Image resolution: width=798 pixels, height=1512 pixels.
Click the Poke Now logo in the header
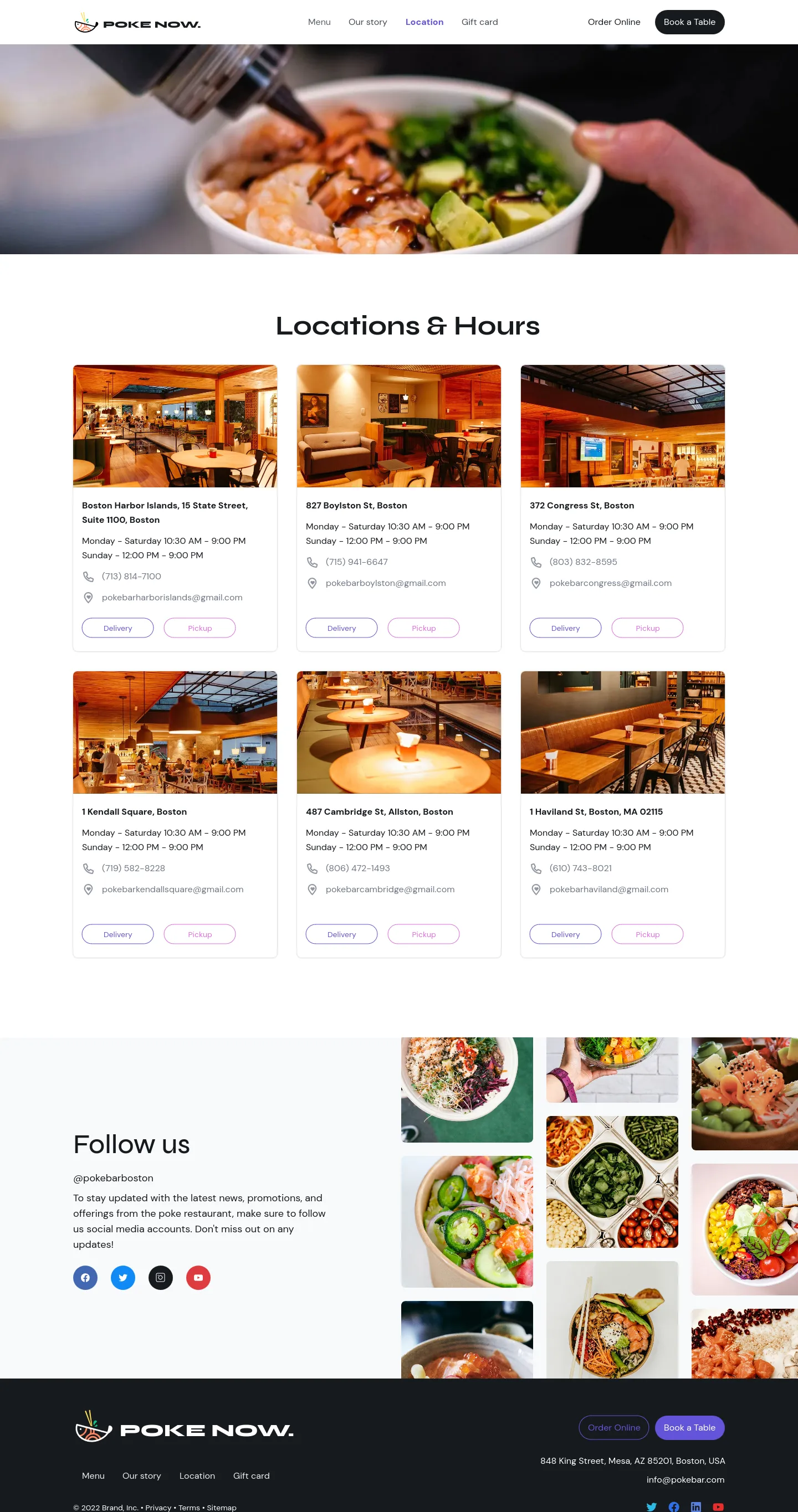point(137,23)
